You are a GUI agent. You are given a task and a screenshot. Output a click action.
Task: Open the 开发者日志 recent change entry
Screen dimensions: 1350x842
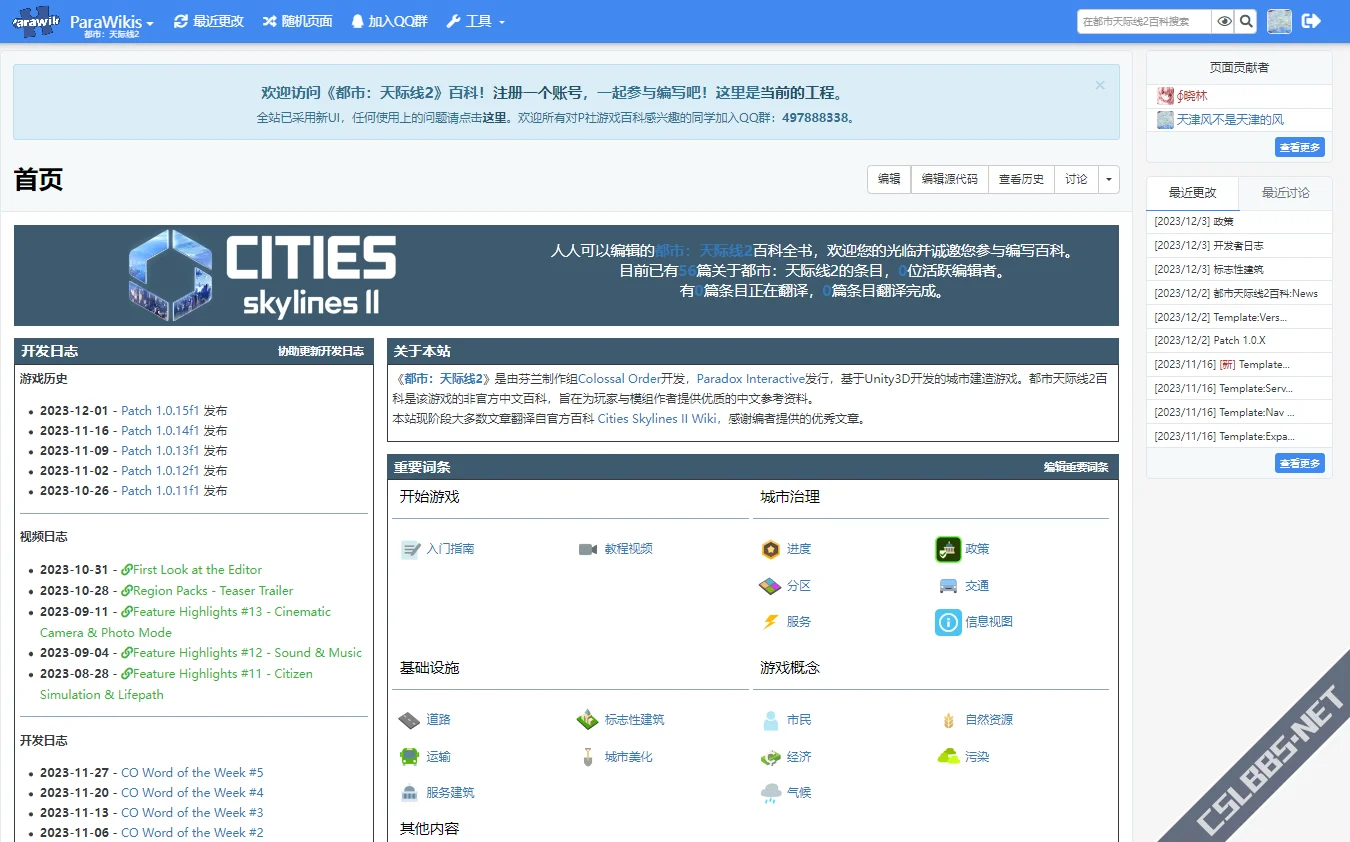tap(1239, 245)
